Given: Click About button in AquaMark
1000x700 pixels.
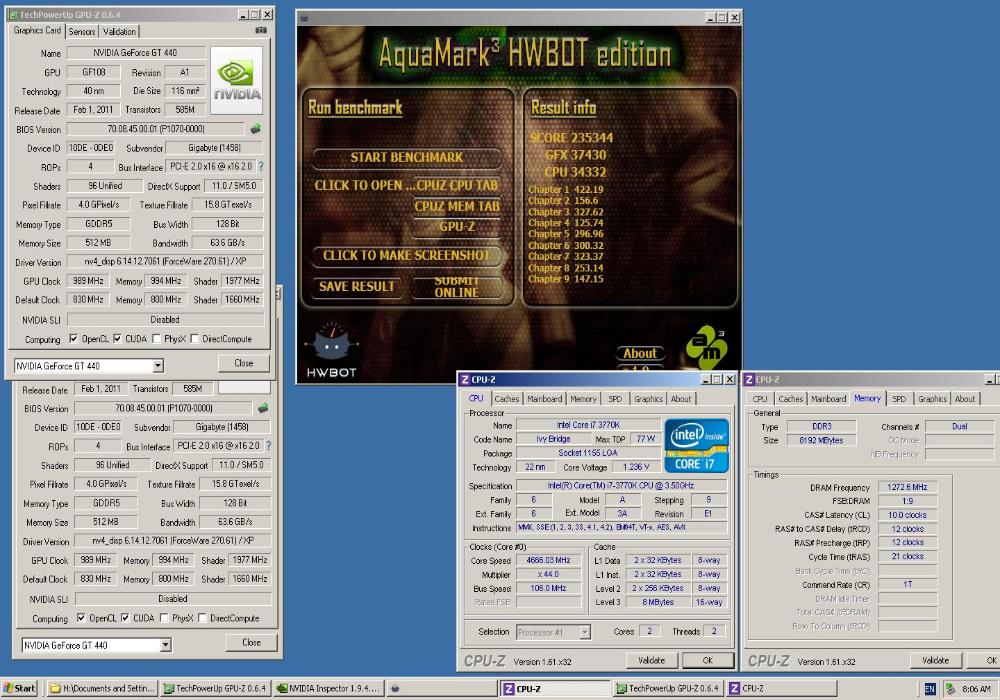Looking at the screenshot, I should point(640,353).
